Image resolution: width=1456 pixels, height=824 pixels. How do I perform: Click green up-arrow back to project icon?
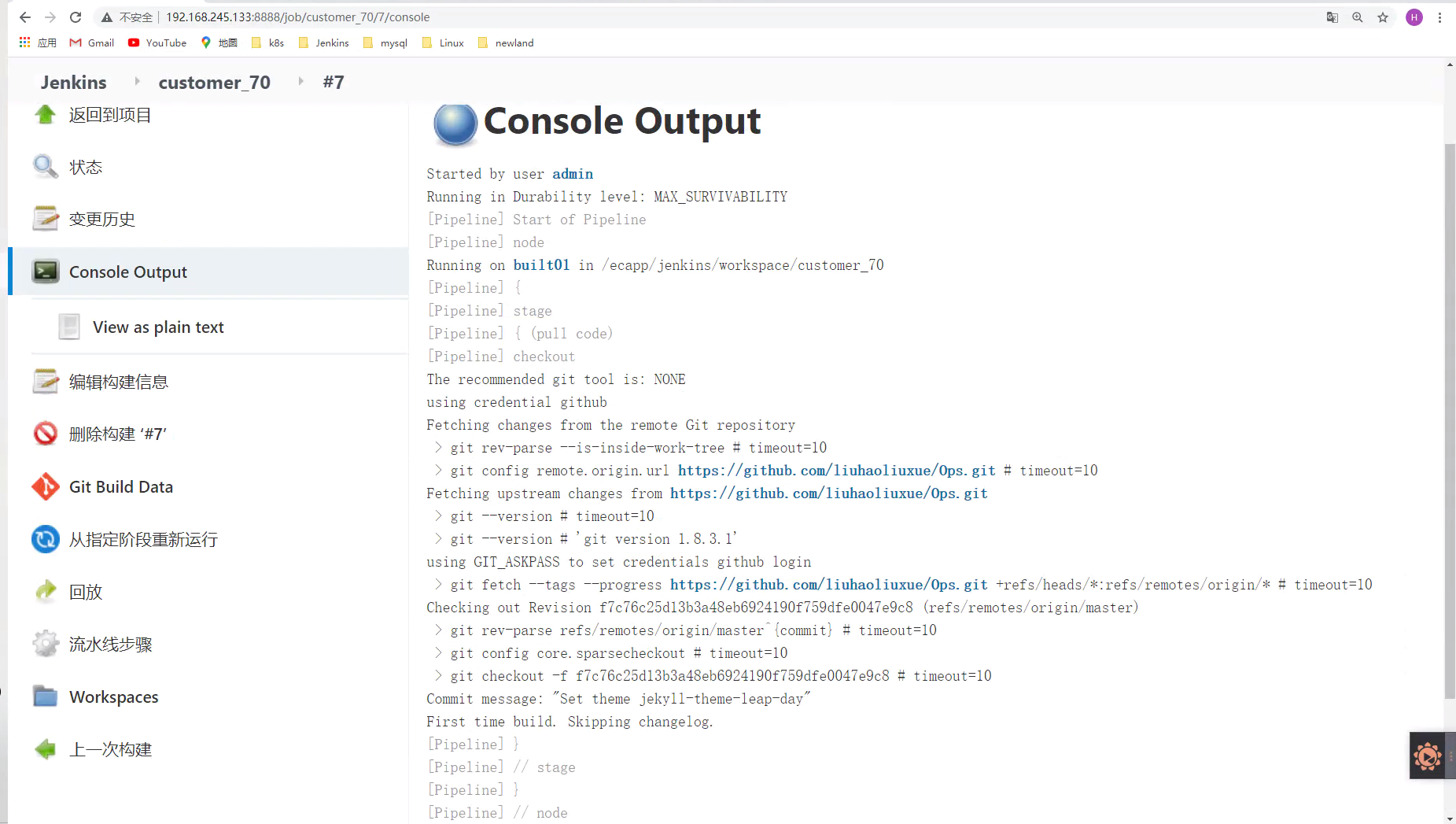45,115
